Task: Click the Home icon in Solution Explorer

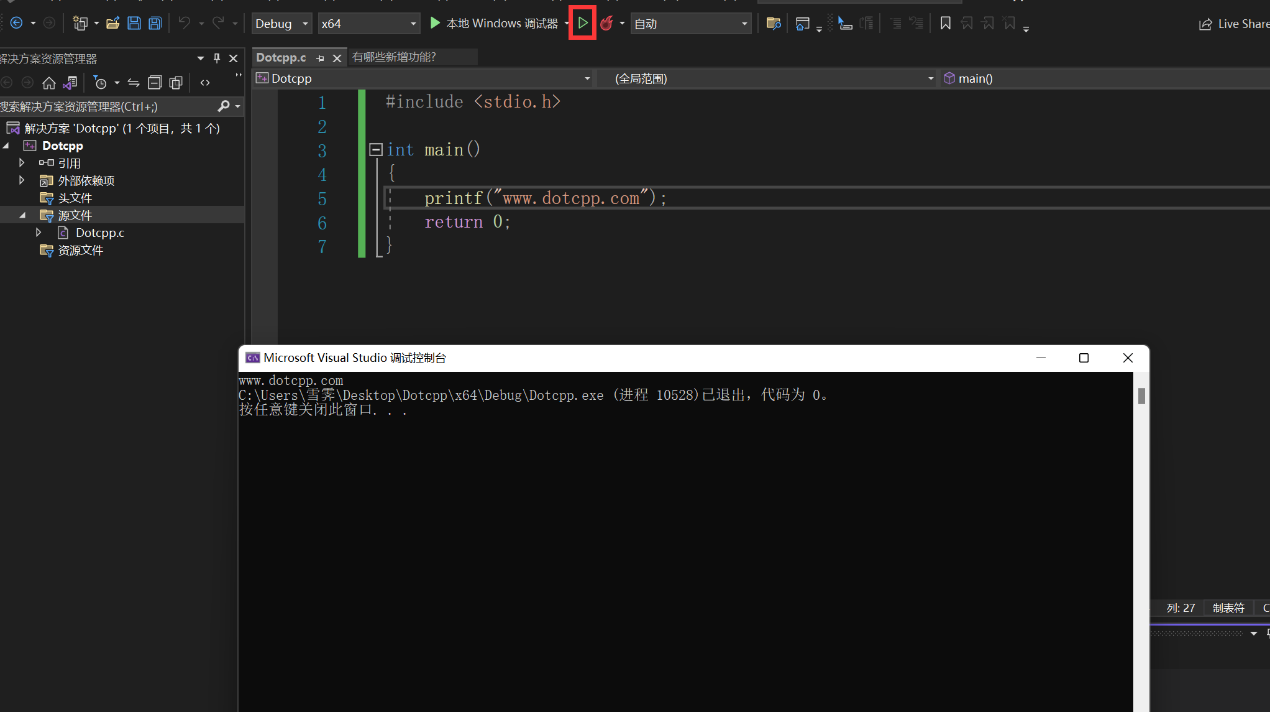Action: (49, 83)
